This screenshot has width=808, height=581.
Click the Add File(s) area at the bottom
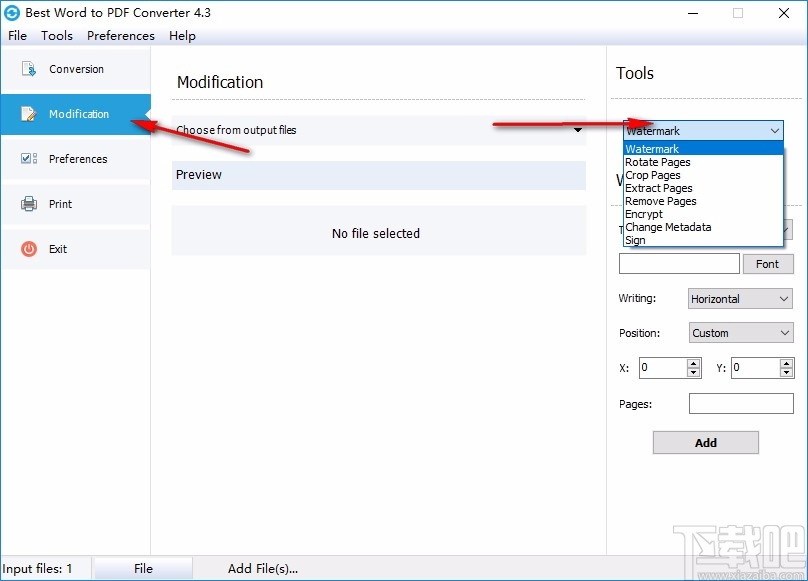[x=263, y=568]
